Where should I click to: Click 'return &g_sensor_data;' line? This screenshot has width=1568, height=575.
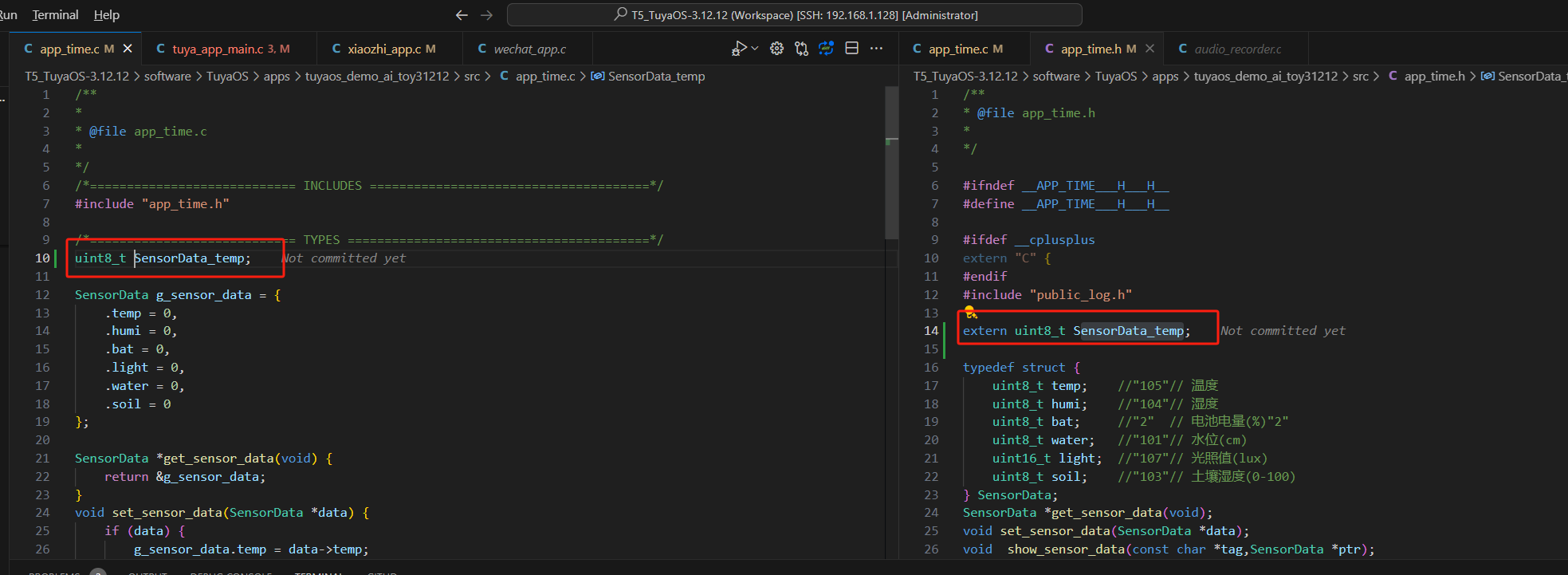click(185, 477)
